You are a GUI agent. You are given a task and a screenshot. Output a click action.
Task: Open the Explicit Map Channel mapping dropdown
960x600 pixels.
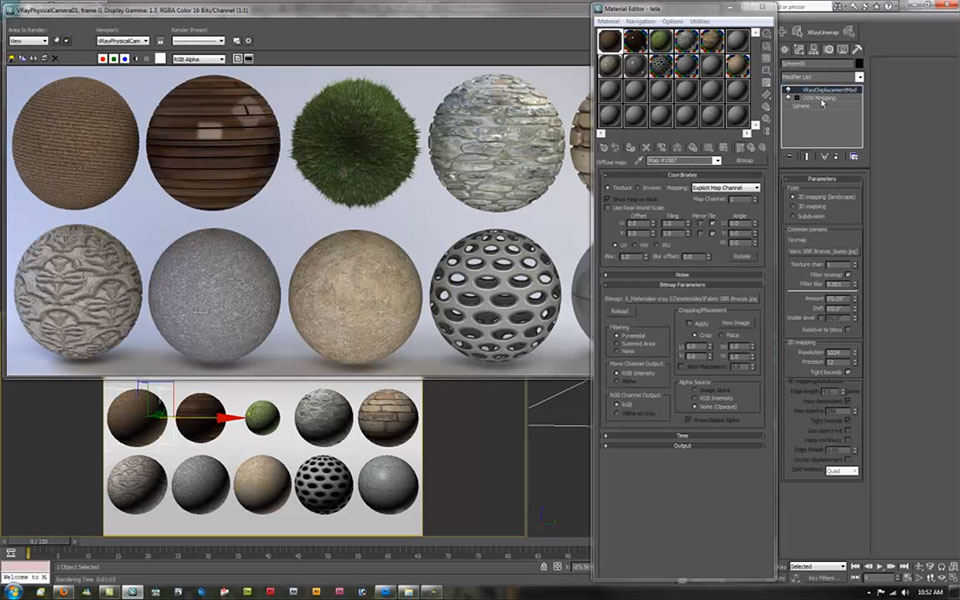coord(726,187)
